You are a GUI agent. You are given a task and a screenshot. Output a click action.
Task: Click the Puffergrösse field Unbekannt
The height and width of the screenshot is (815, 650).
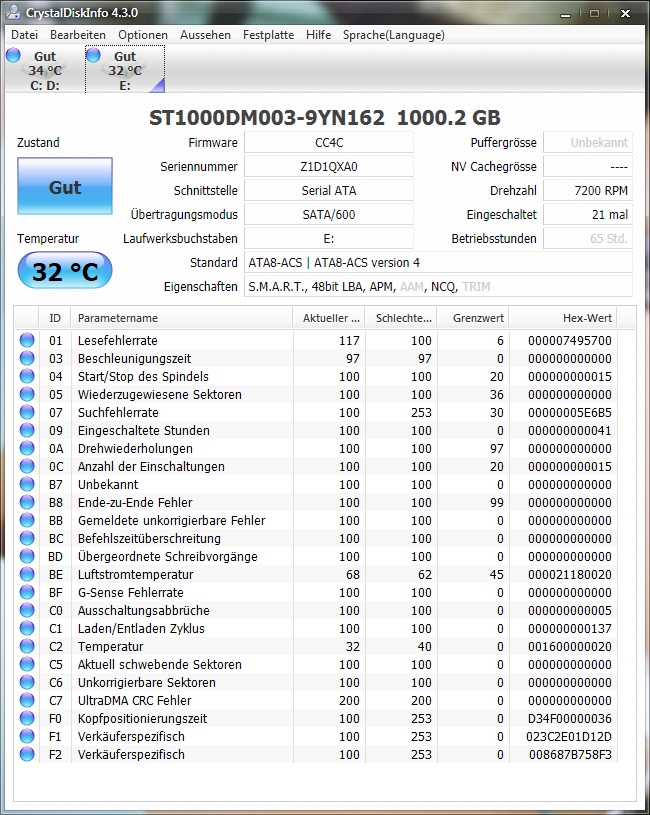(588, 142)
